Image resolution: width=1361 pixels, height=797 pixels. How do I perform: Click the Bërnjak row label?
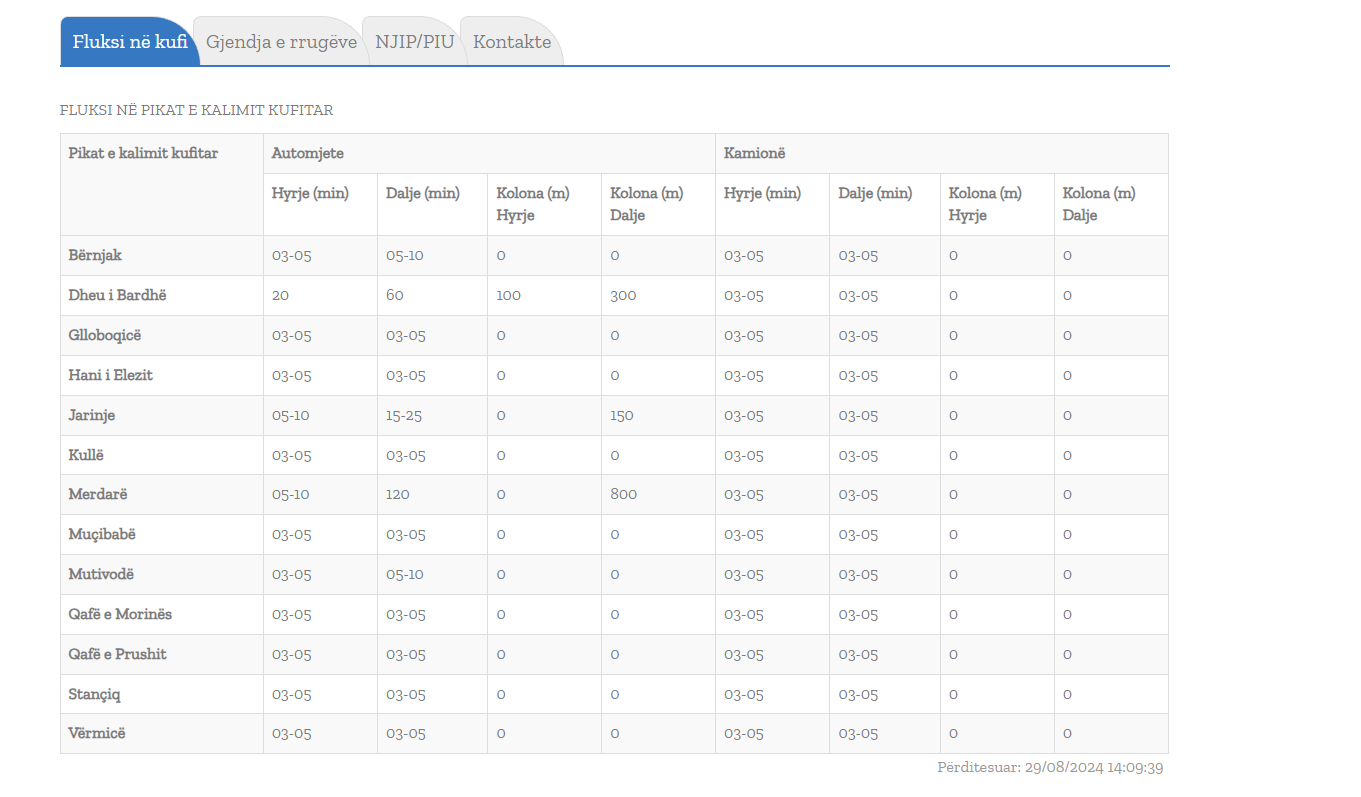pyautogui.click(x=95, y=255)
